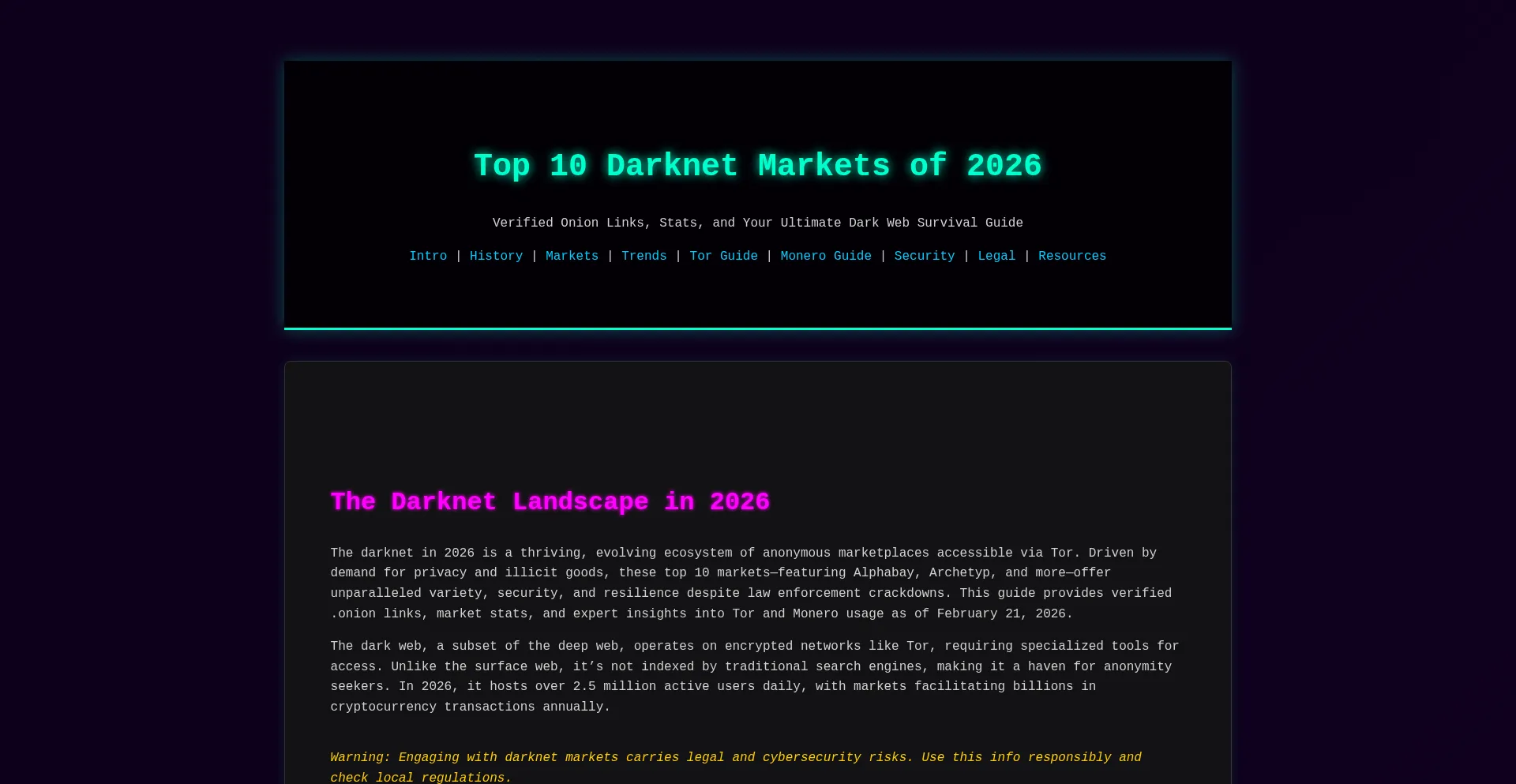Go to the History section link
Viewport: 1516px width, 784px height.
pos(496,256)
